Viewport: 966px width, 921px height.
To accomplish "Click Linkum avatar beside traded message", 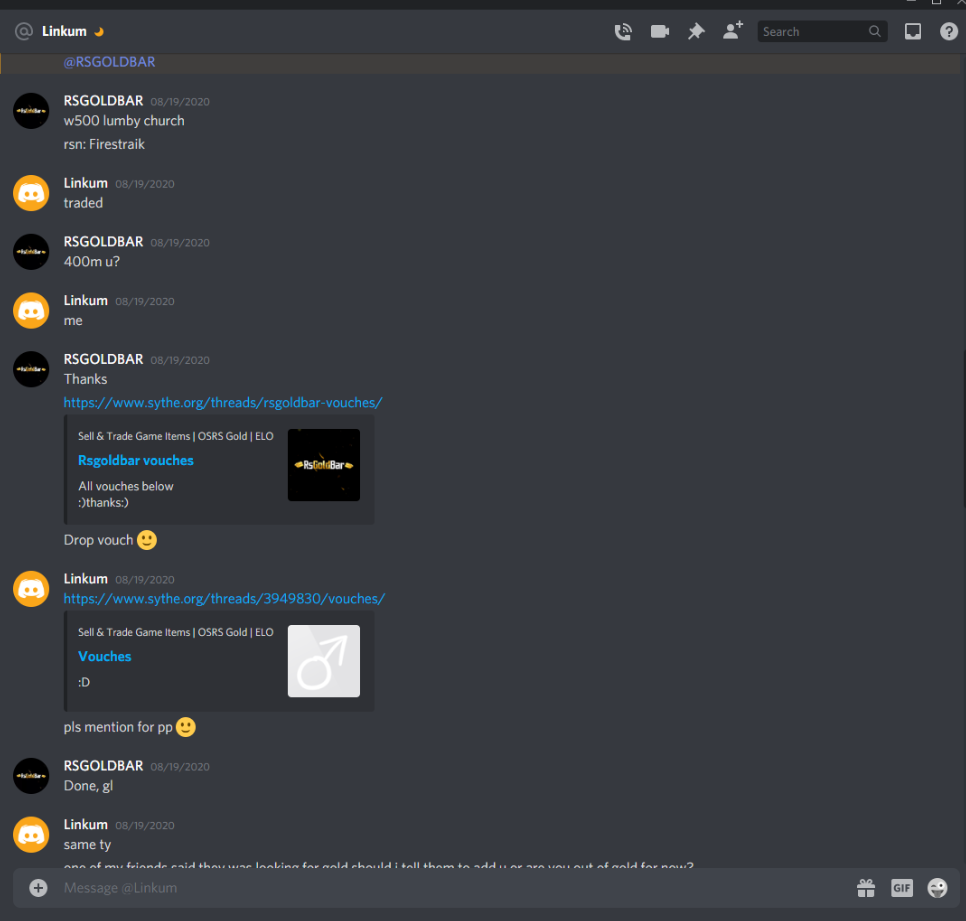I will coord(31,193).
